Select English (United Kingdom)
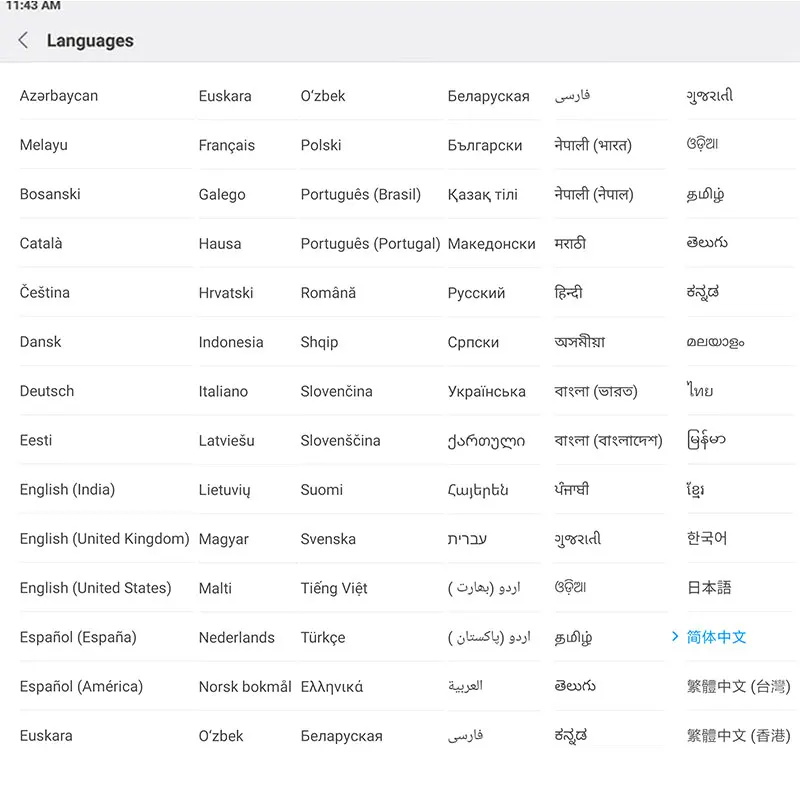The image size is (800, 800). tap(104, 538)
